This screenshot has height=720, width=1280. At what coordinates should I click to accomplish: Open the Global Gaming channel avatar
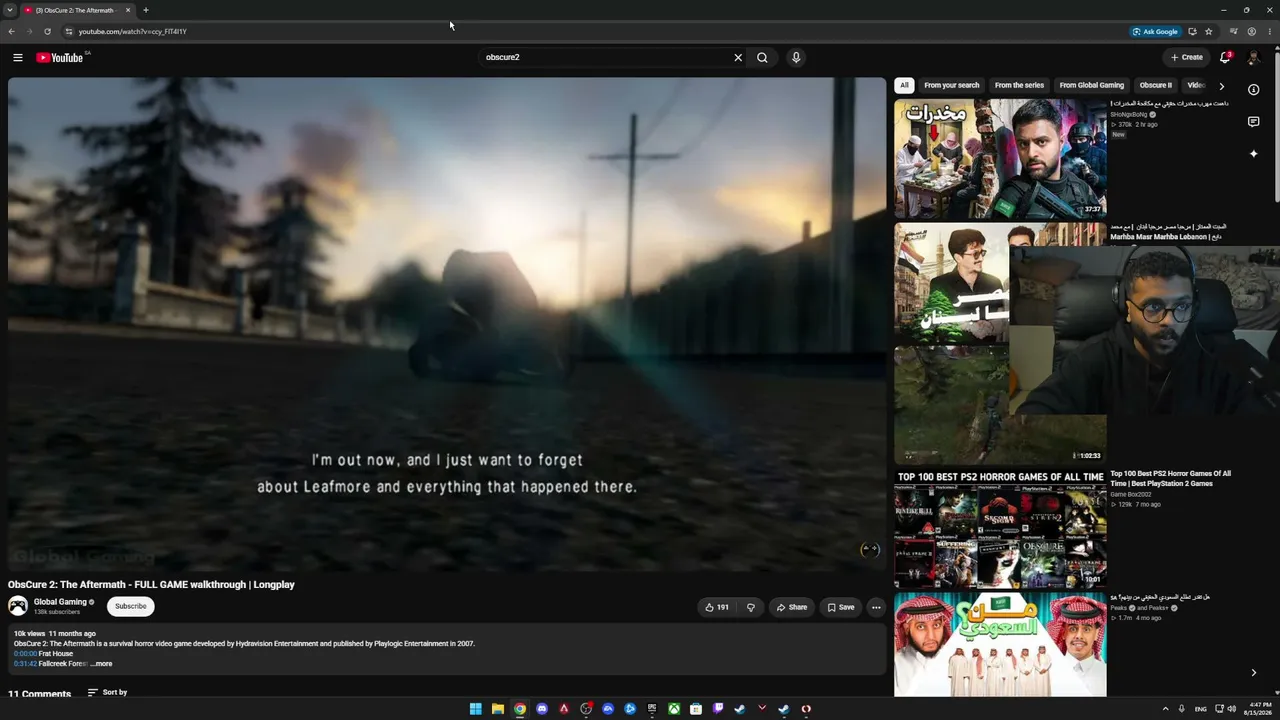(x=18, y=605)
